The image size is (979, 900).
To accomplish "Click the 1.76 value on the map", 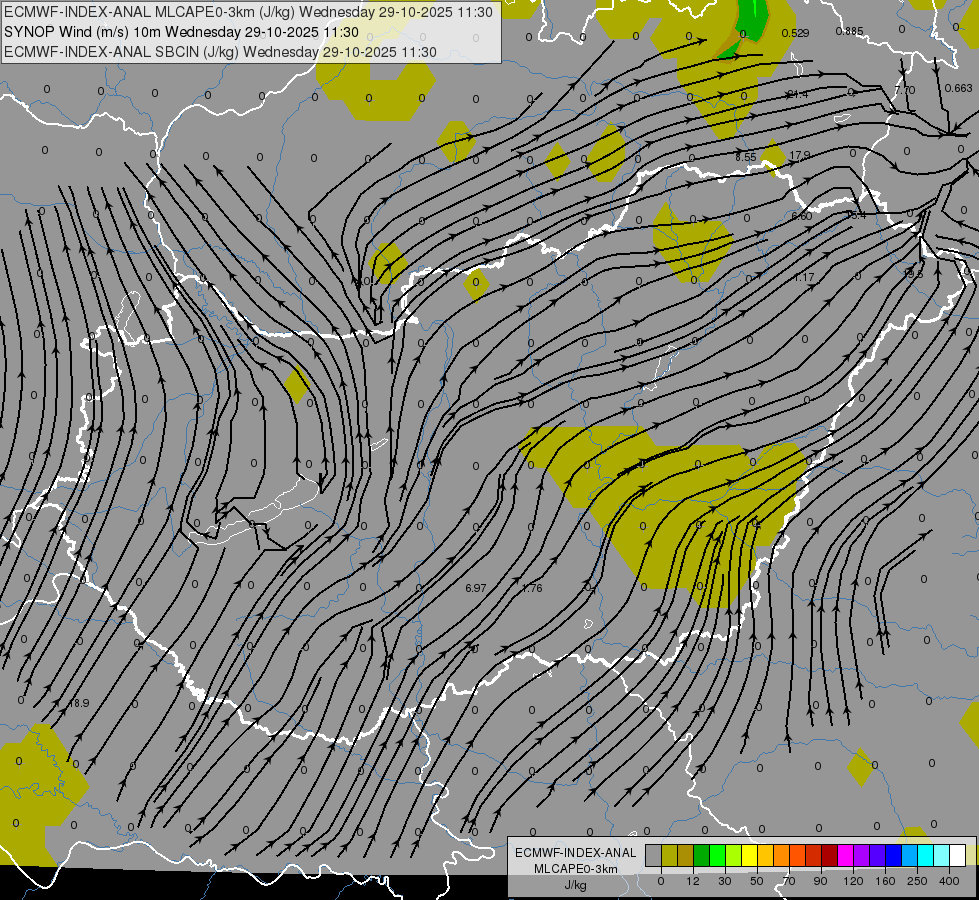I will click(x=532, y=588).
